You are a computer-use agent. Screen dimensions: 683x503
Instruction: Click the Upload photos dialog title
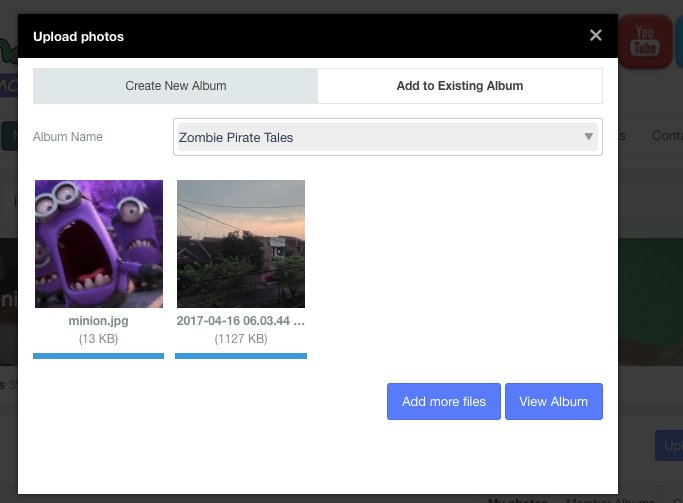[x=78, y=37]
